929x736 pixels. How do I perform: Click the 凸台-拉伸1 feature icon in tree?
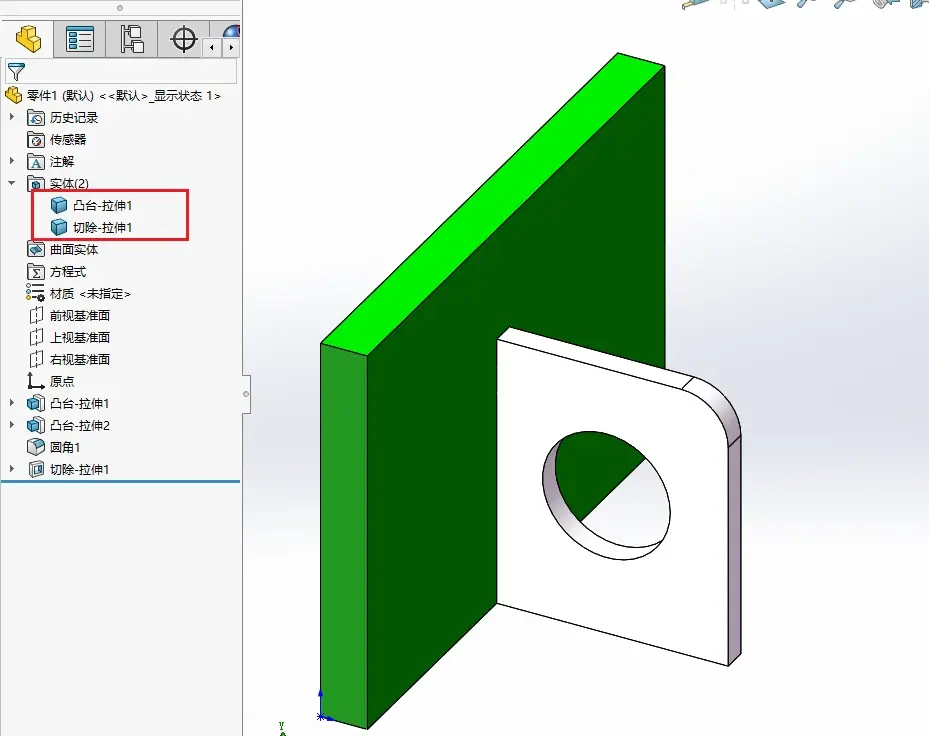point(36,404)
